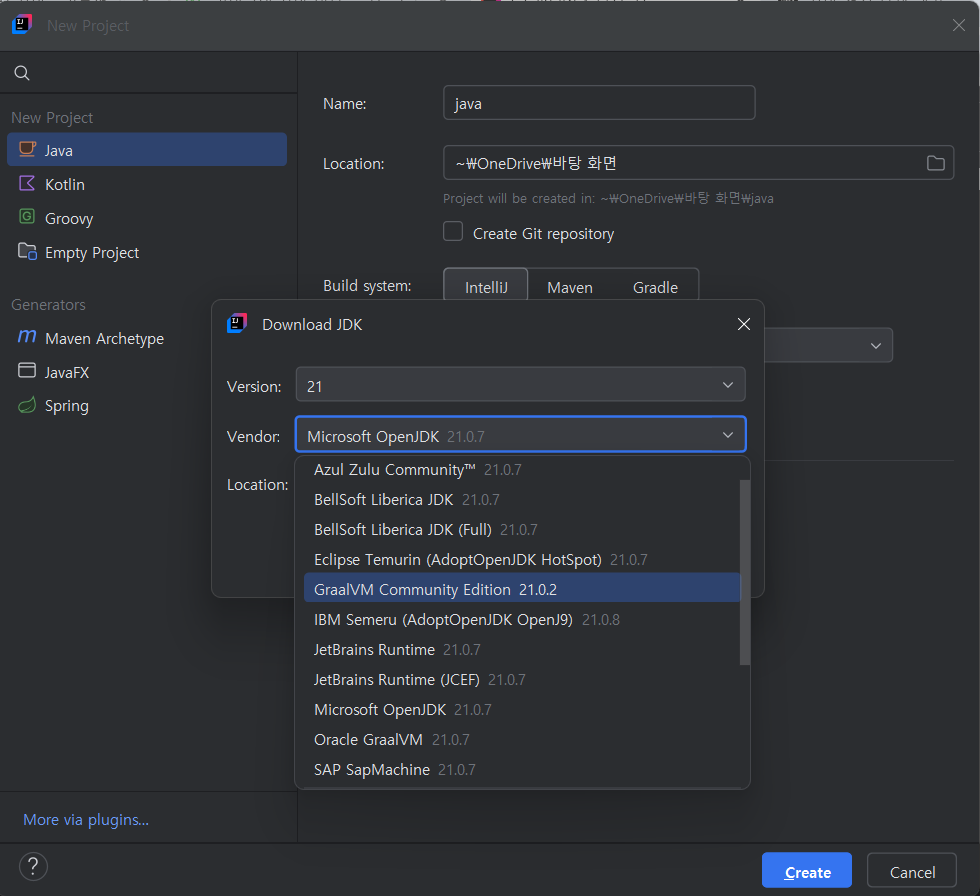Open the help question mark button
Screen dimensions: 980x896
tap(33, 867)
